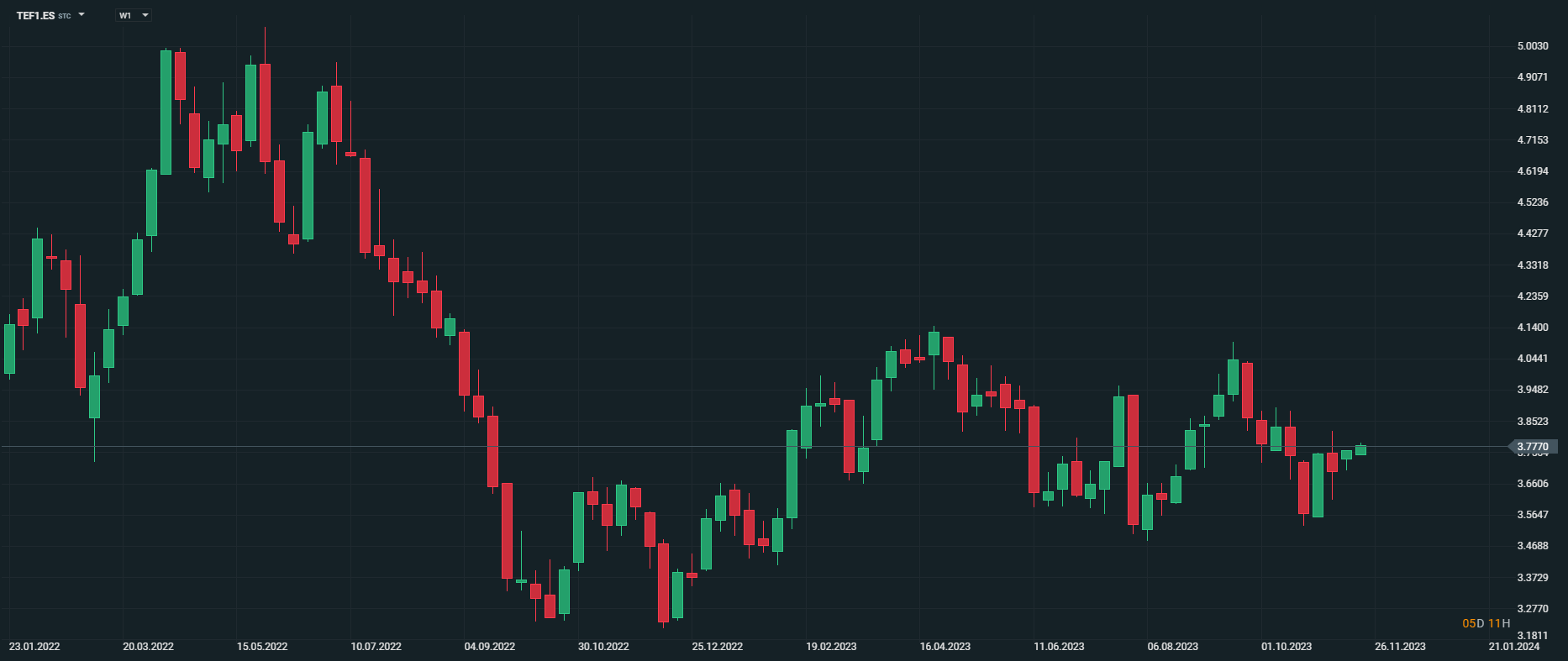Click the 4.5236 price axis label

[1532, 202]
